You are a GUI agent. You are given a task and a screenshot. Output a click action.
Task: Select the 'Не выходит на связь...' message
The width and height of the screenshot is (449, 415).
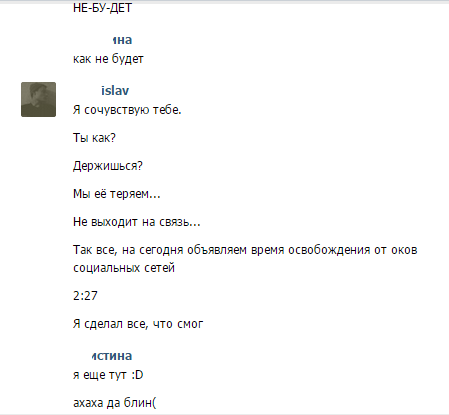pos(137,222)
